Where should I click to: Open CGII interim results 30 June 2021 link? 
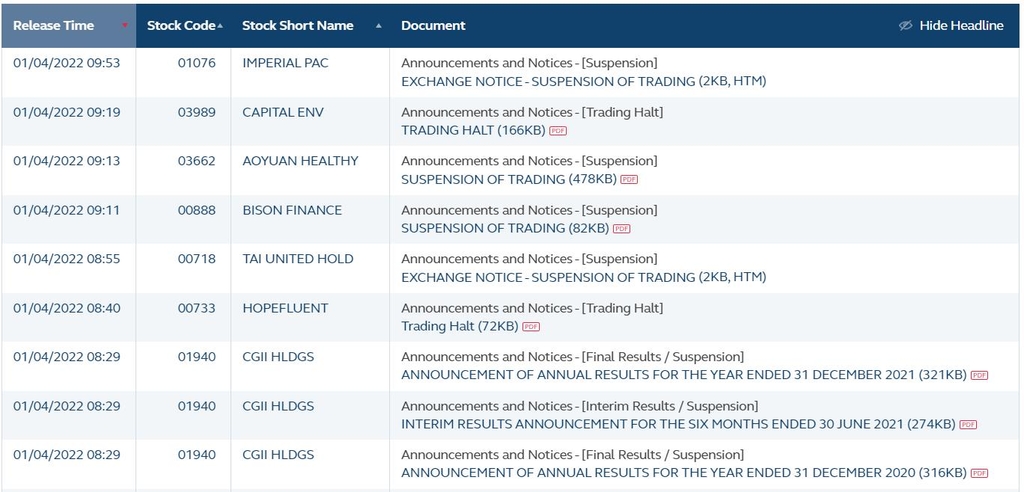click(678, 424)
